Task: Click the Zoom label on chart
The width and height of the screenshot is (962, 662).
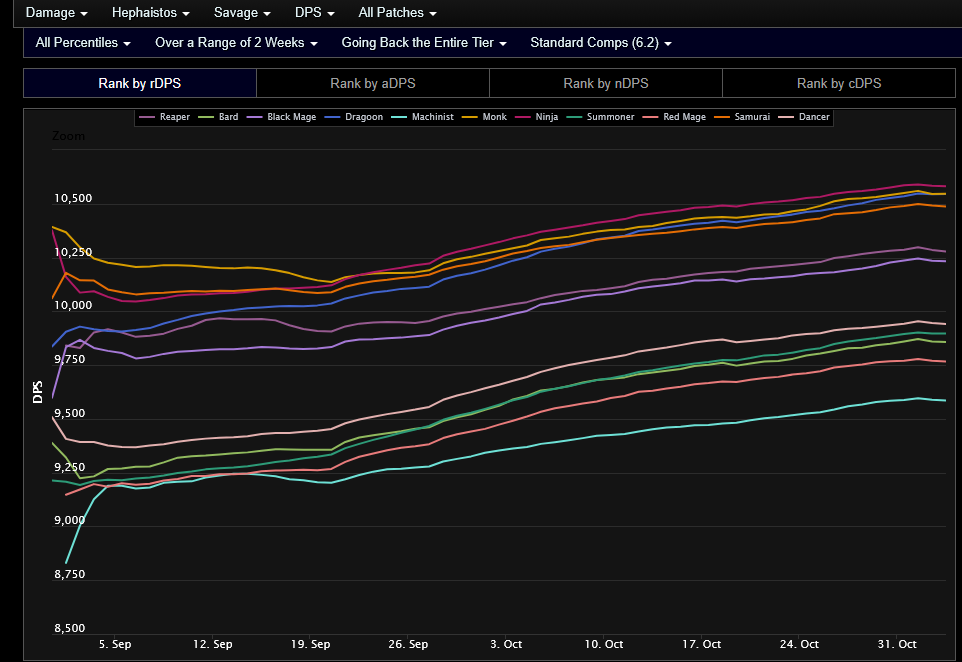Action: coord(69,136)
